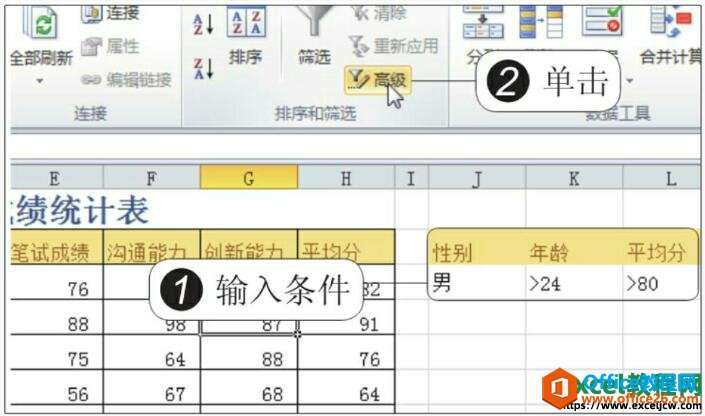Select column I header
705x416 pixels.
coord(411,178)
